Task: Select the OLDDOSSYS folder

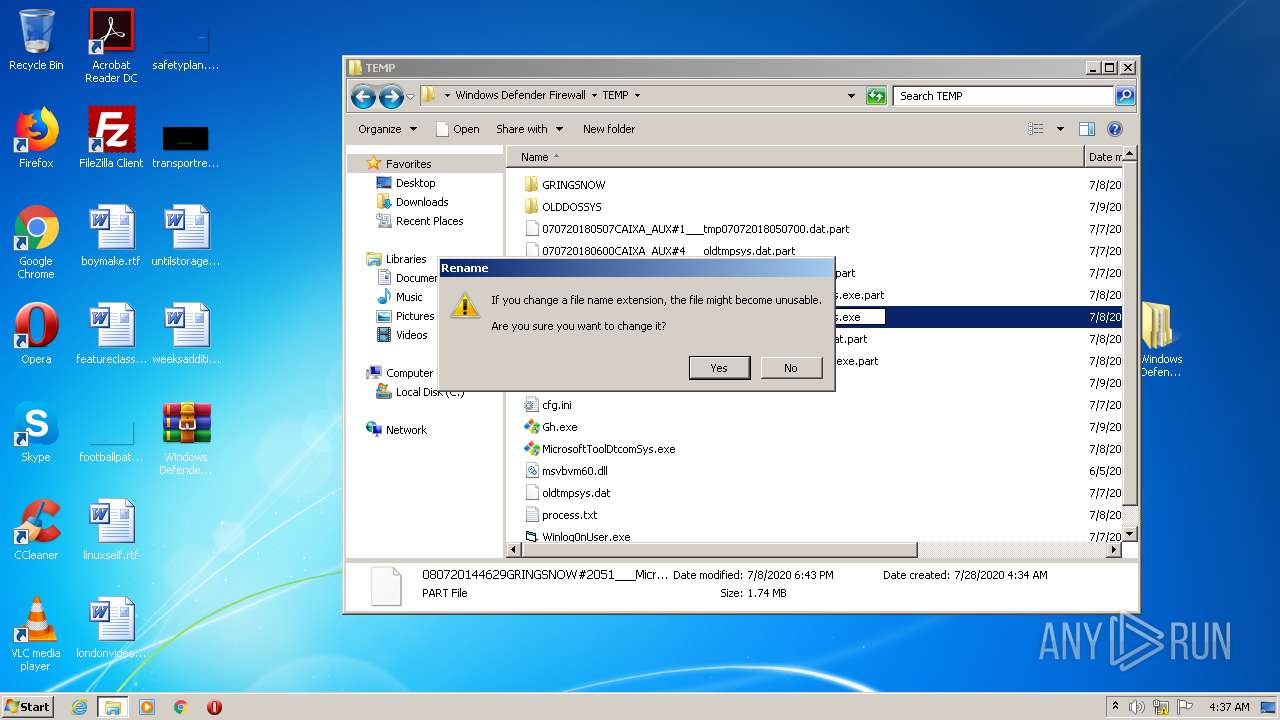Action: (x=571, y=207)
